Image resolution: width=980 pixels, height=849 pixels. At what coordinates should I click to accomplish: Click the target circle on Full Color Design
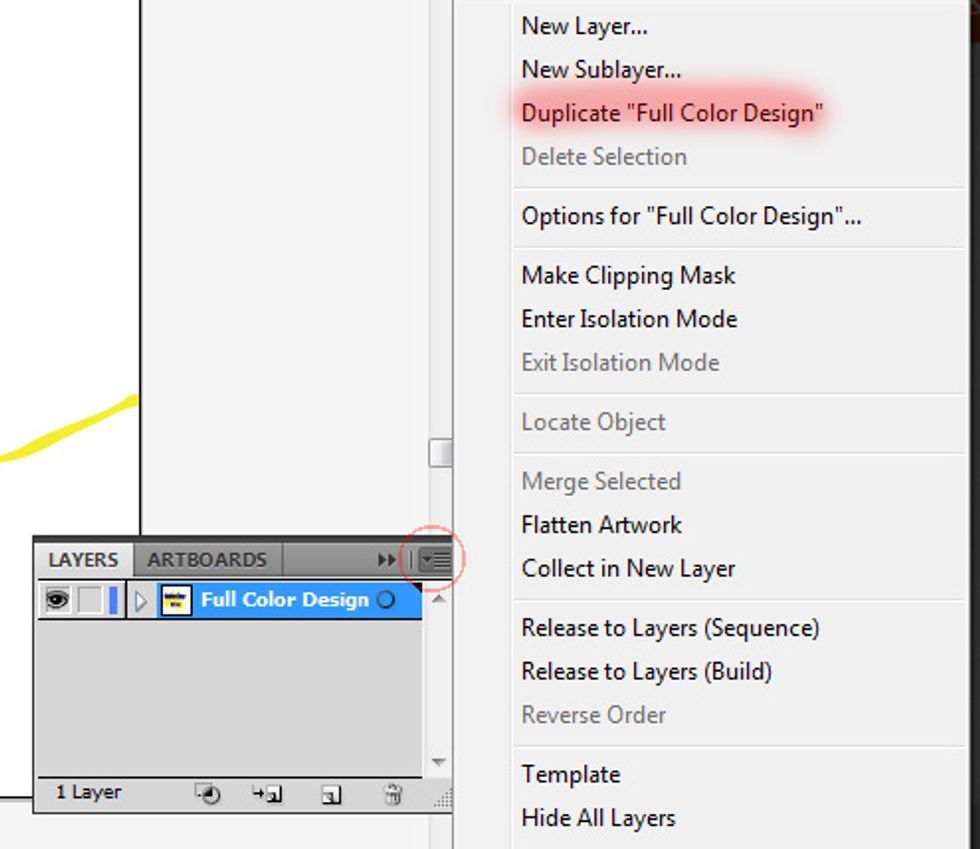tap(386, 600)
